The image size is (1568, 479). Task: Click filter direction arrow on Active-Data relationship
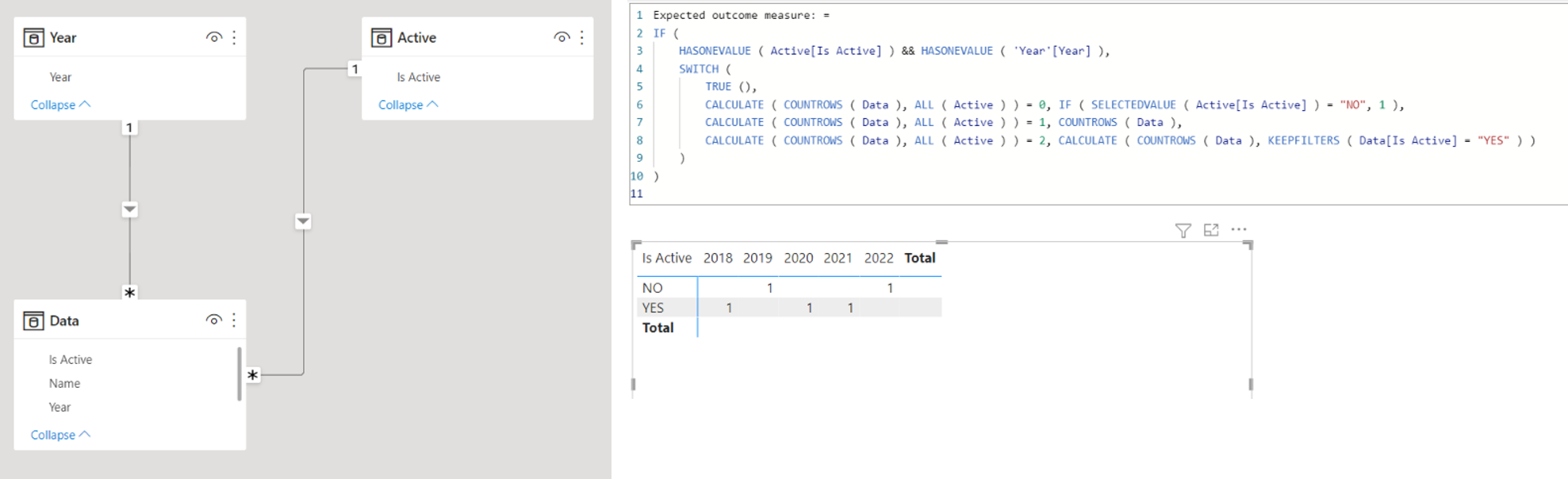pos(303,221)
